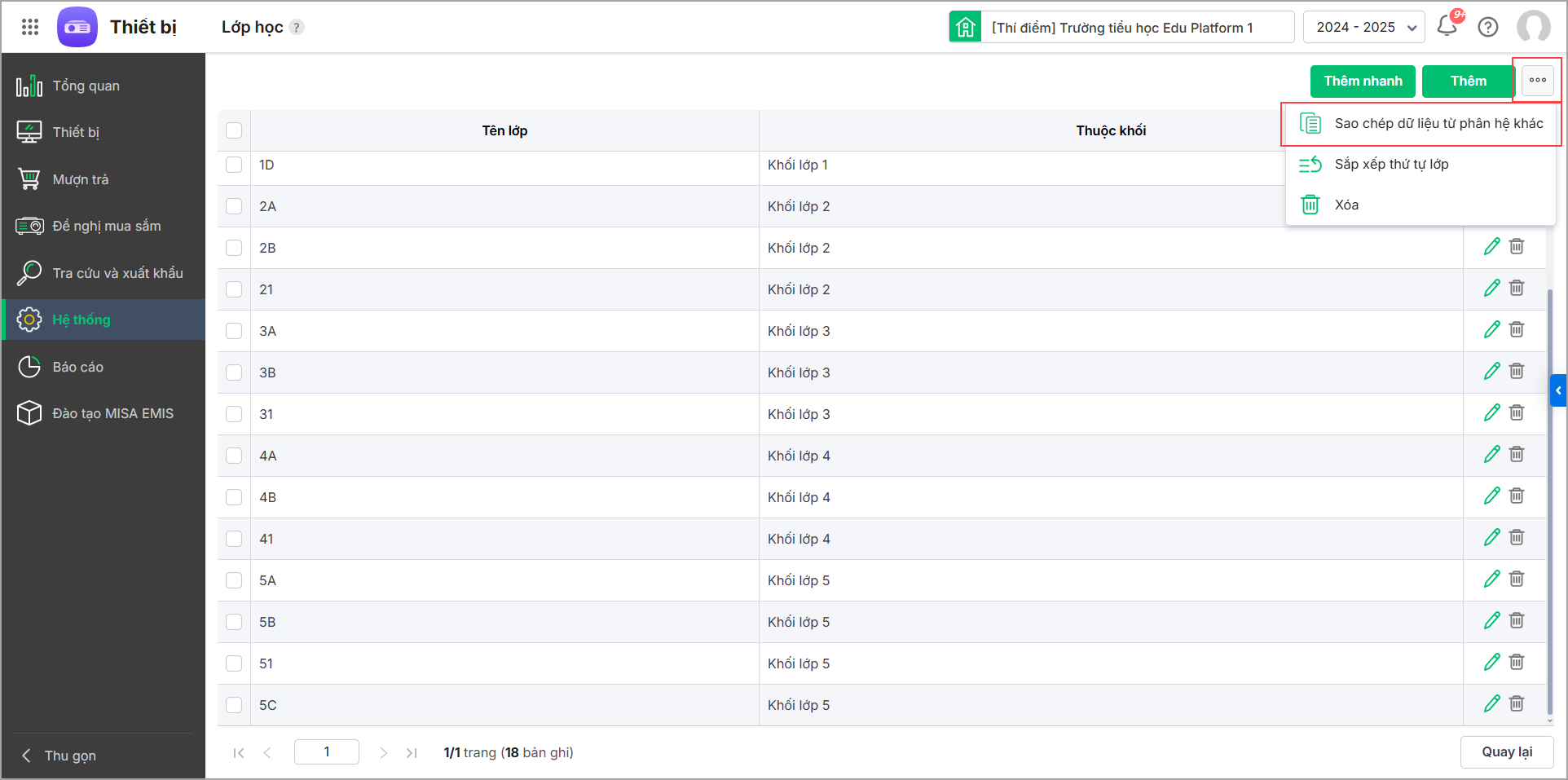The height and width of the screenshot is (780, 1568).
Task: Delete class 4A with the trash icon
Action: (x=1517, y=454)
